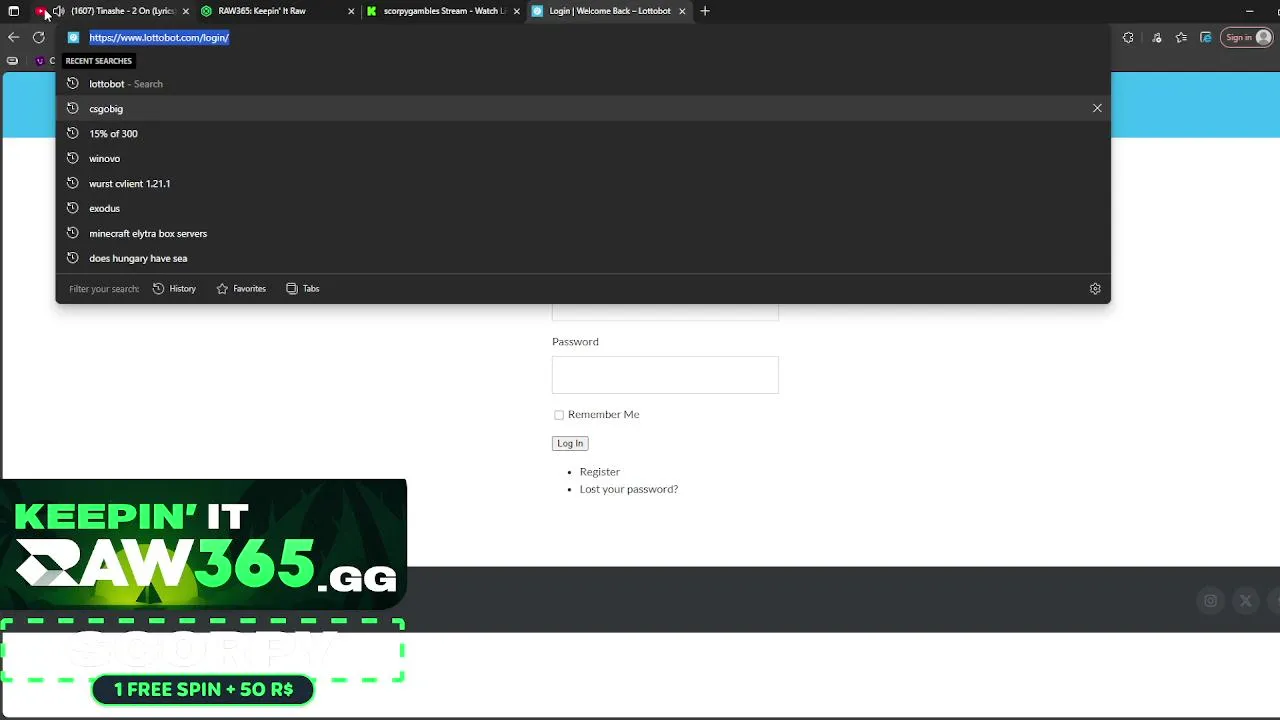Image resolution: width=1280 pixels, height=720 pixels.
Task: Click the Log In button
Action: [x=570, y=443]
